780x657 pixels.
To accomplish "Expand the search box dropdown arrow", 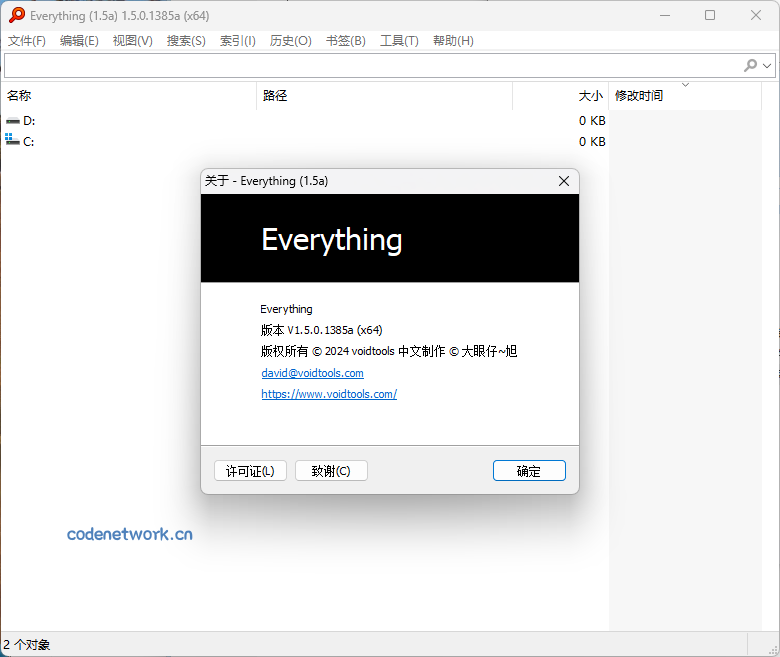I will [x=767, y=65].
